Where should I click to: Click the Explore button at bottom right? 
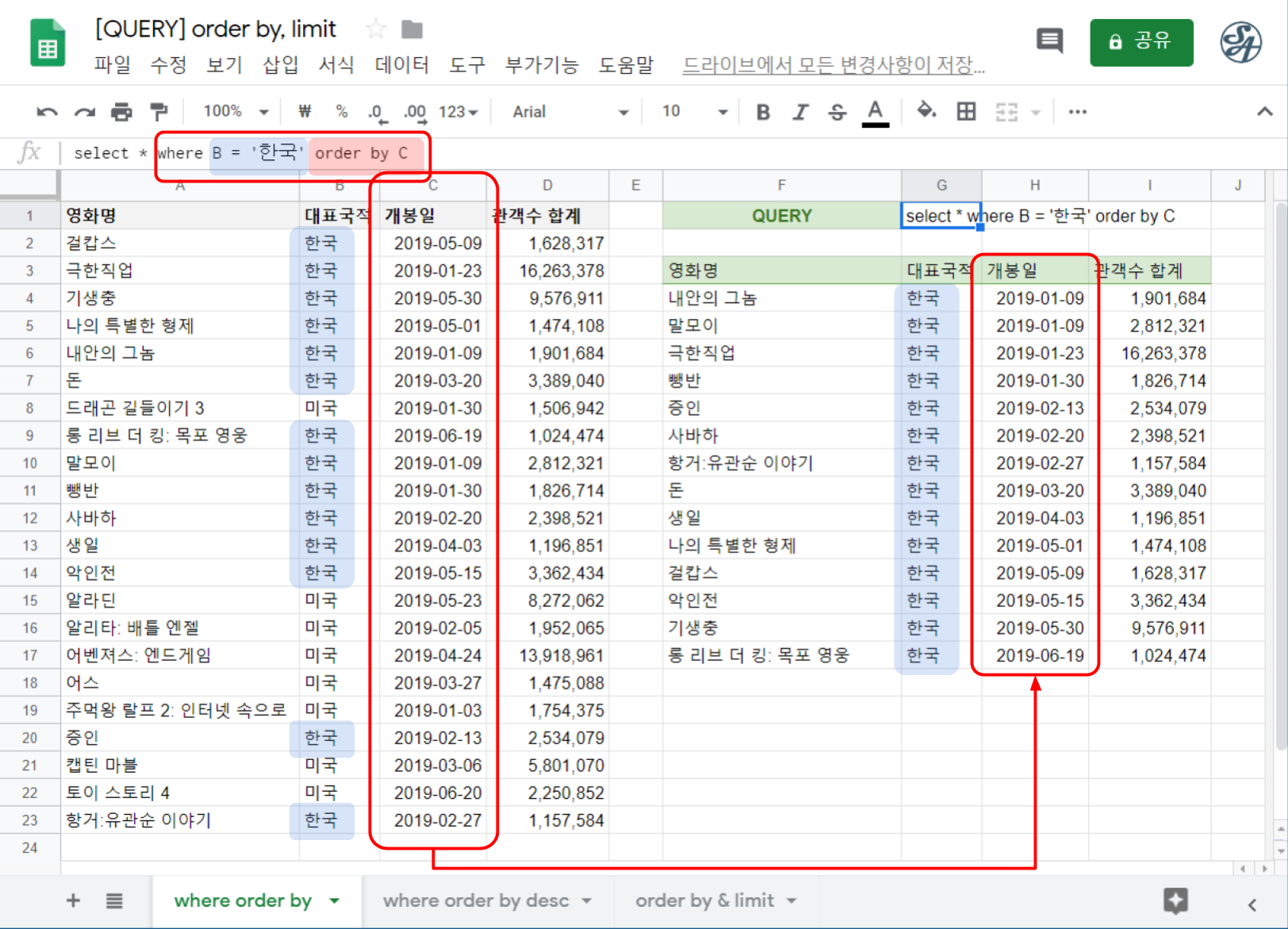pos(1175,901)
